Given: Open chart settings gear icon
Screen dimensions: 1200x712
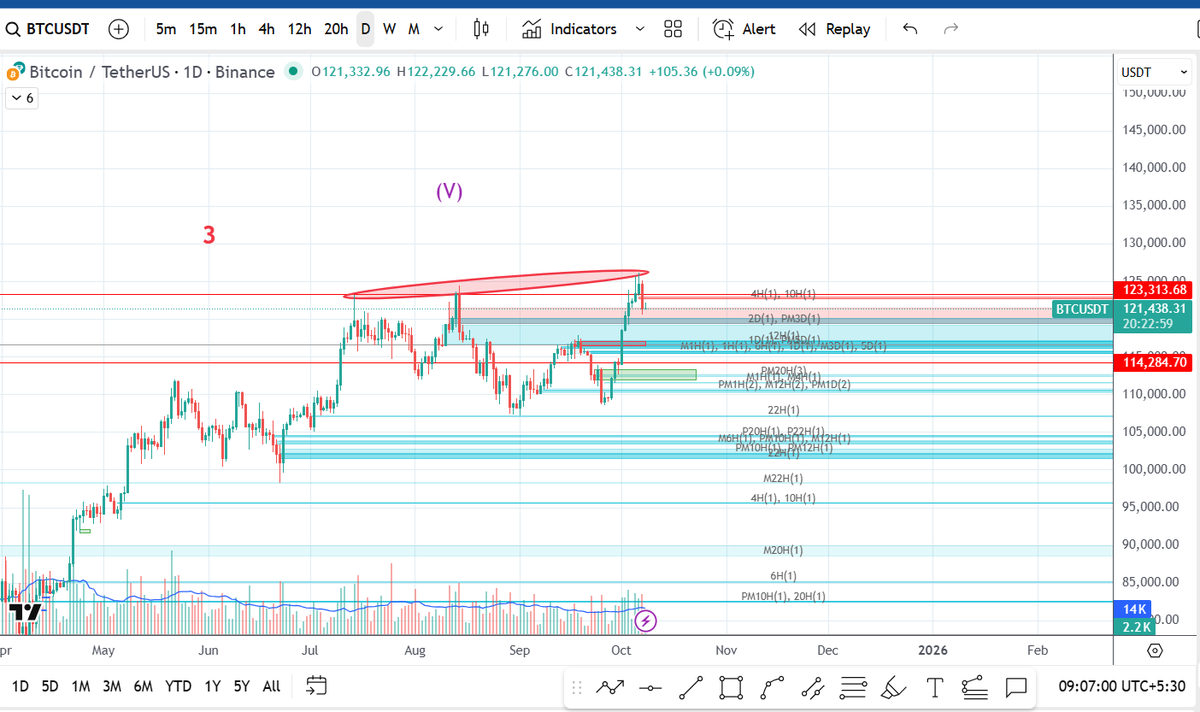Looking at the screenshot, I should [1155, 650].
